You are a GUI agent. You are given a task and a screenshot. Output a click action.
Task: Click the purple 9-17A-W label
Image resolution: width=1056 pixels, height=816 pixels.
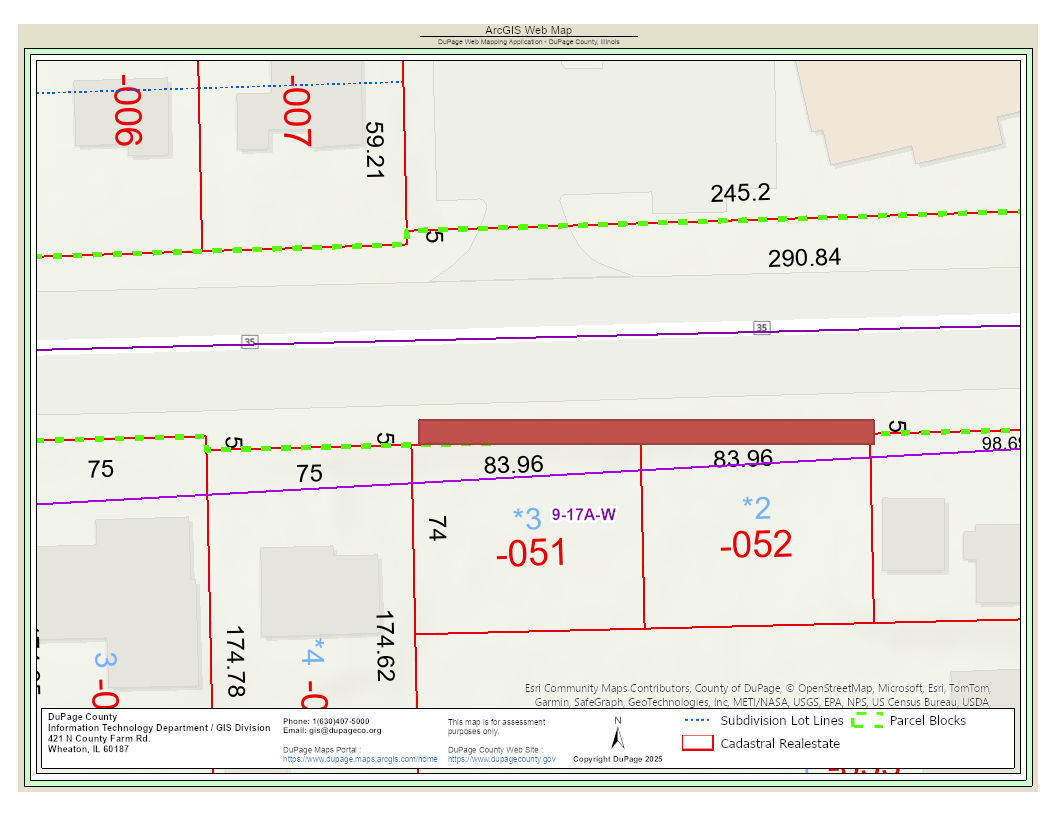583,516
